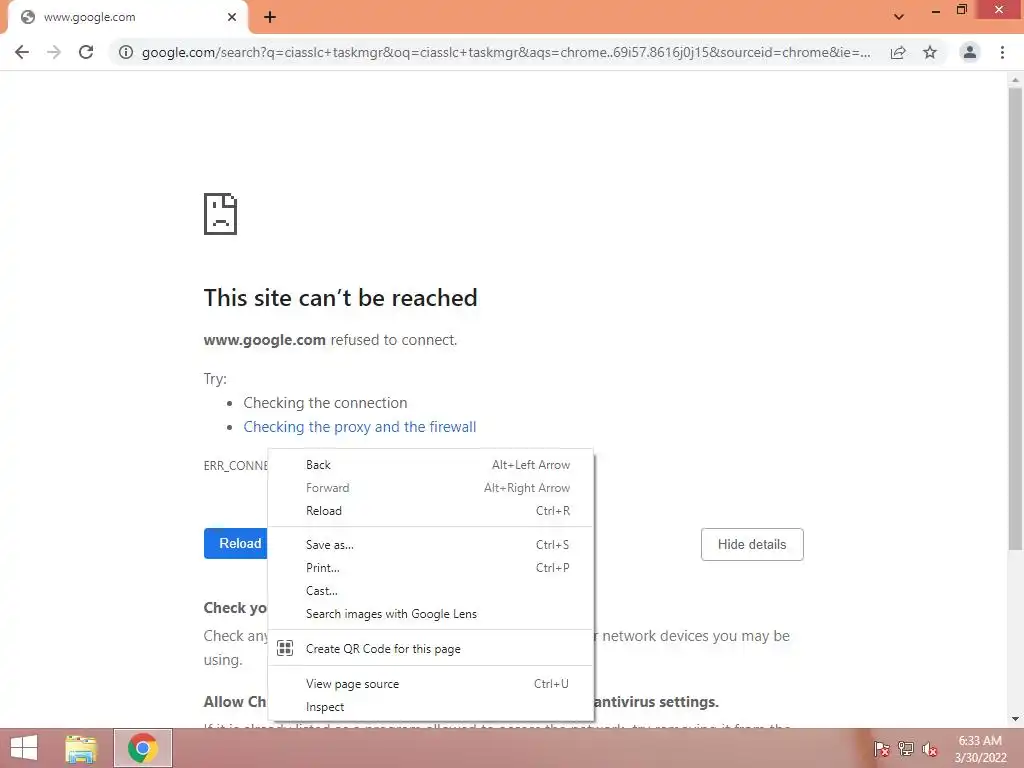Open the Action Center flag tray icon
The image size is (1024, 768).
(x=881, y=749)
